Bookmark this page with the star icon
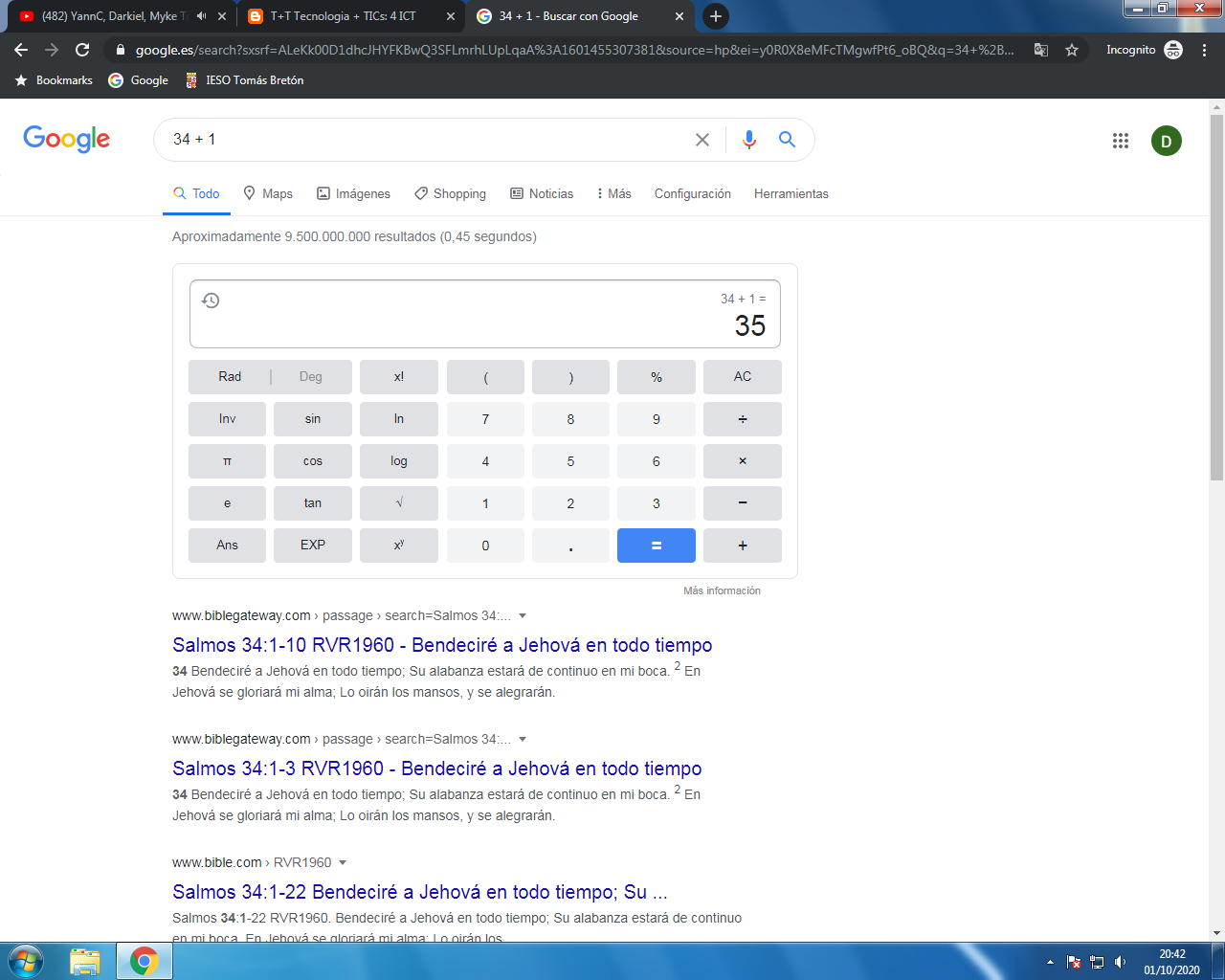The height and width of the screenshot is (980, 1225). [x=1072, y=50]
